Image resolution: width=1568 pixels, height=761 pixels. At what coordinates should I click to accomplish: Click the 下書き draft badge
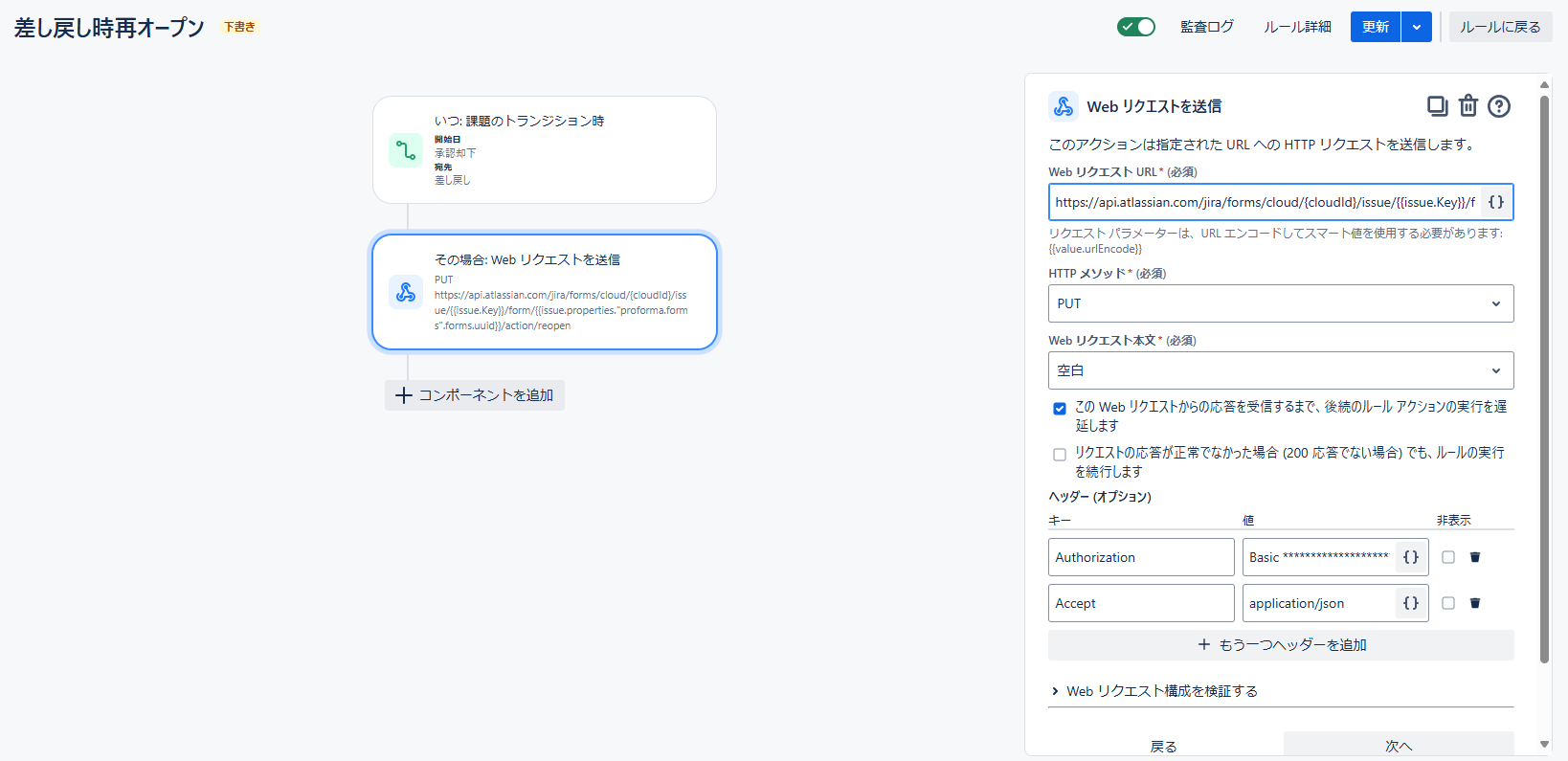pos(239,27)
